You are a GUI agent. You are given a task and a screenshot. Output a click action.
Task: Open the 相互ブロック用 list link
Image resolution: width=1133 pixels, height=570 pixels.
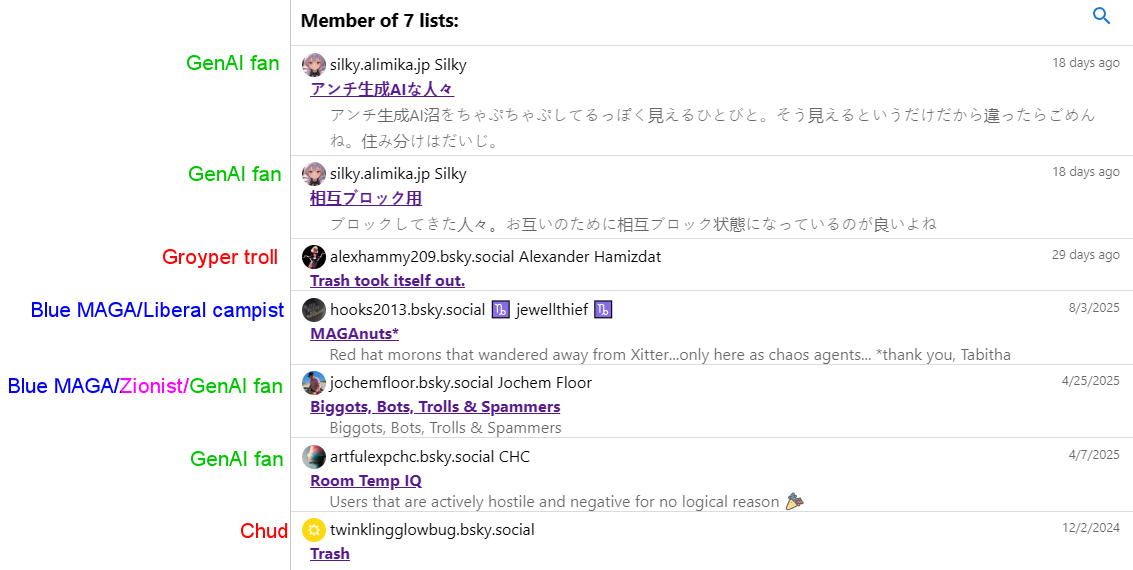tap(366, 198)
